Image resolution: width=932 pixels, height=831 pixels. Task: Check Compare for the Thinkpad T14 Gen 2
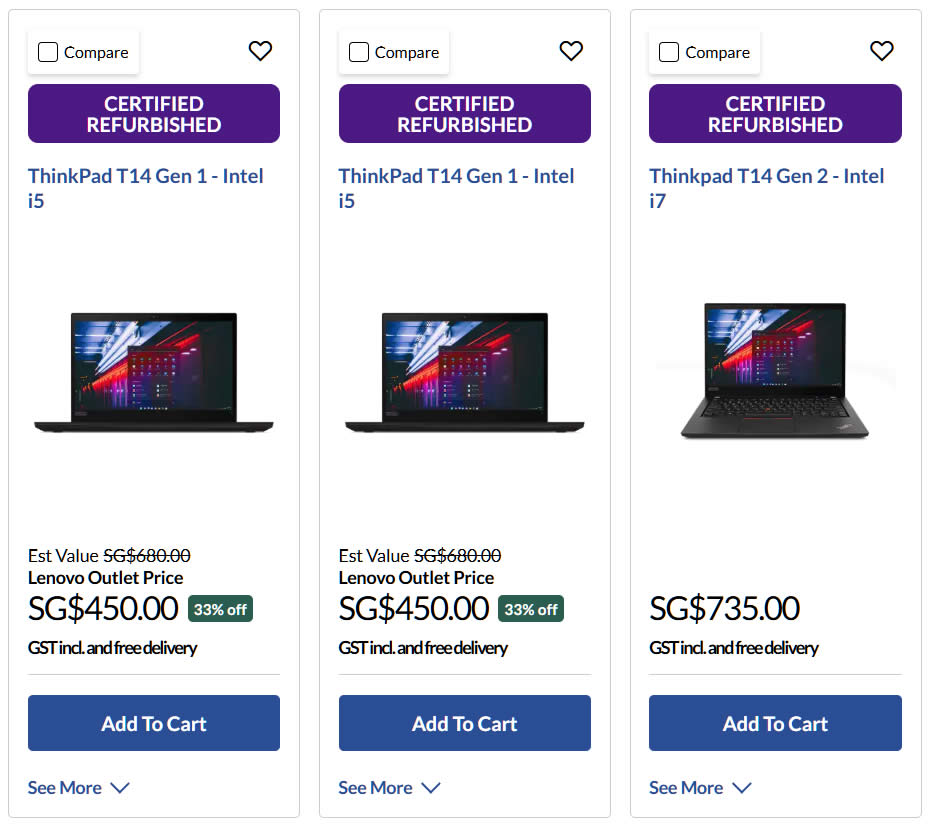pyautogui.click(x=669, y=53)
